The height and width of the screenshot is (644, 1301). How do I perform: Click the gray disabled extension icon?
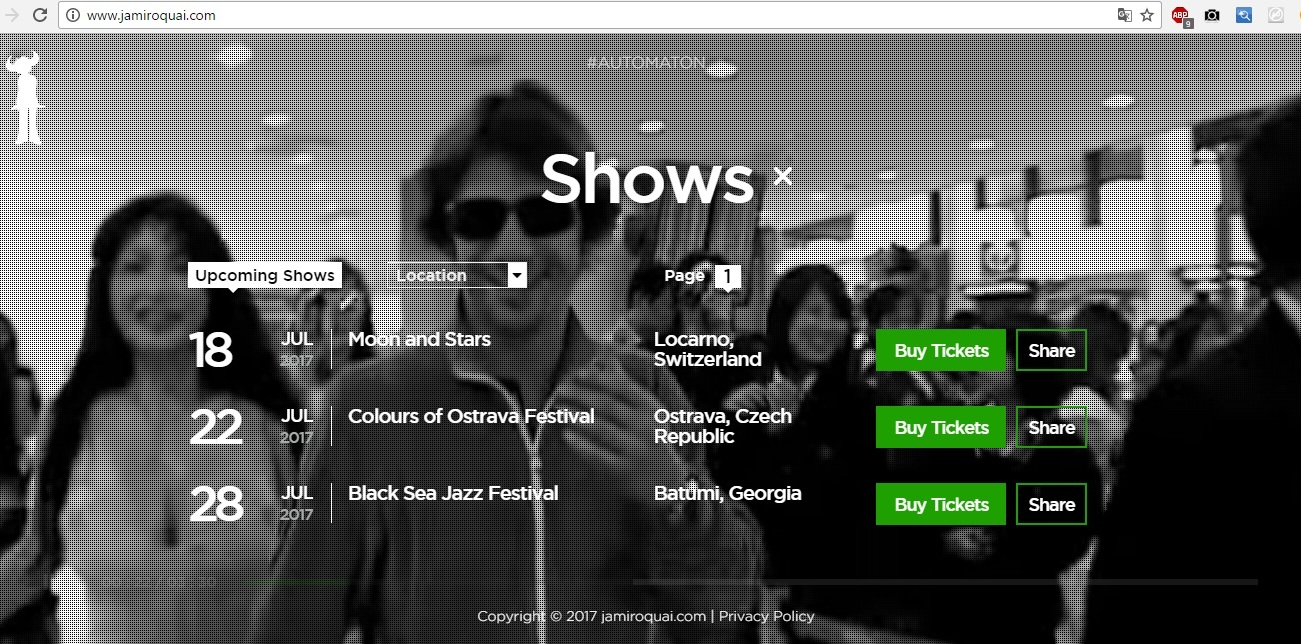coord(1276,15)
